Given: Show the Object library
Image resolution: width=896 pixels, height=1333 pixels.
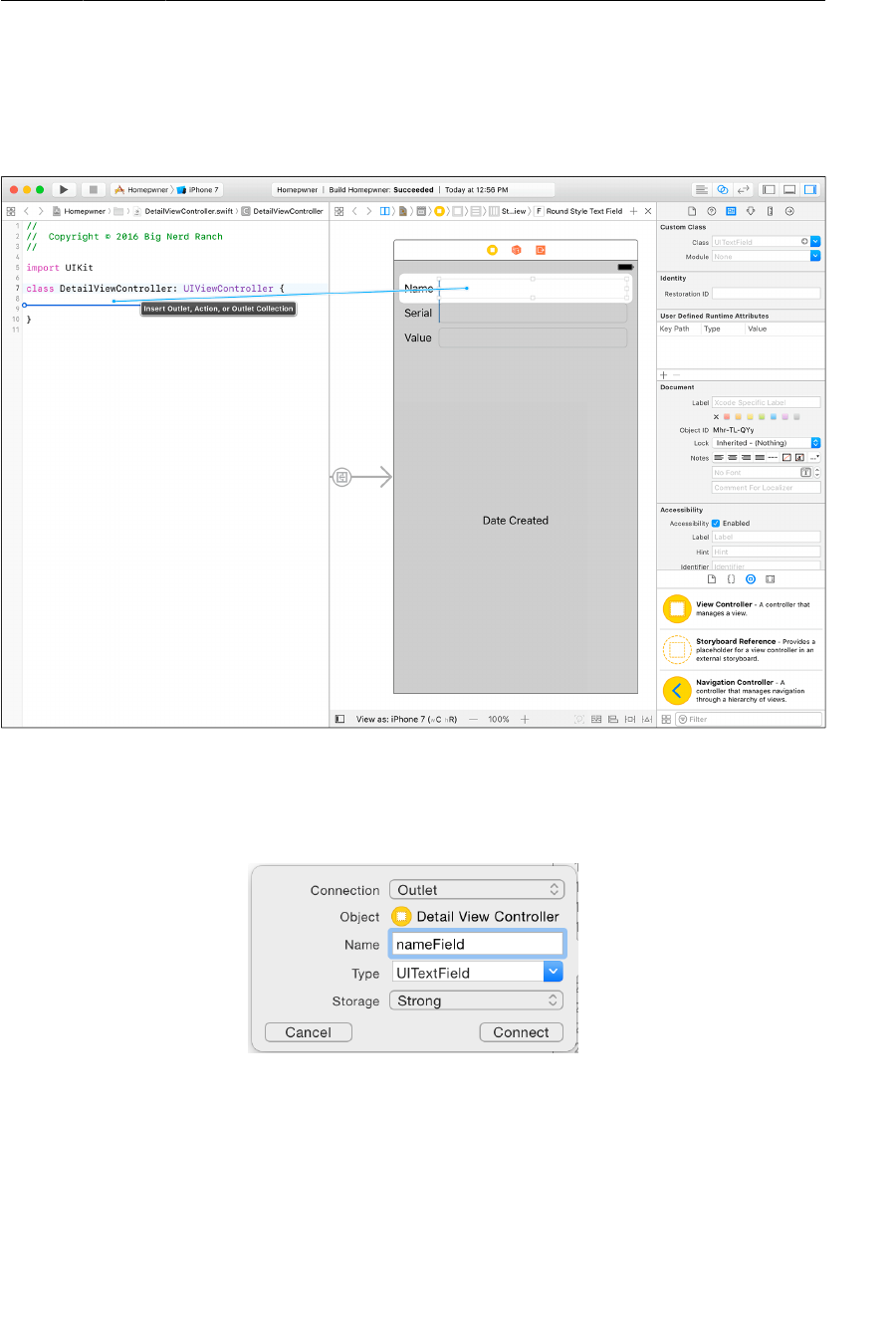Looking at the screenshot, I should point(751,578).
